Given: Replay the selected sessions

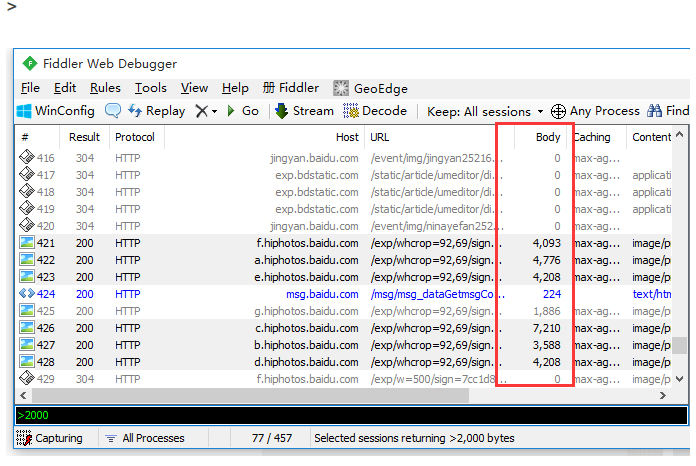Looking at the screenshot, I should coord(157,111).
